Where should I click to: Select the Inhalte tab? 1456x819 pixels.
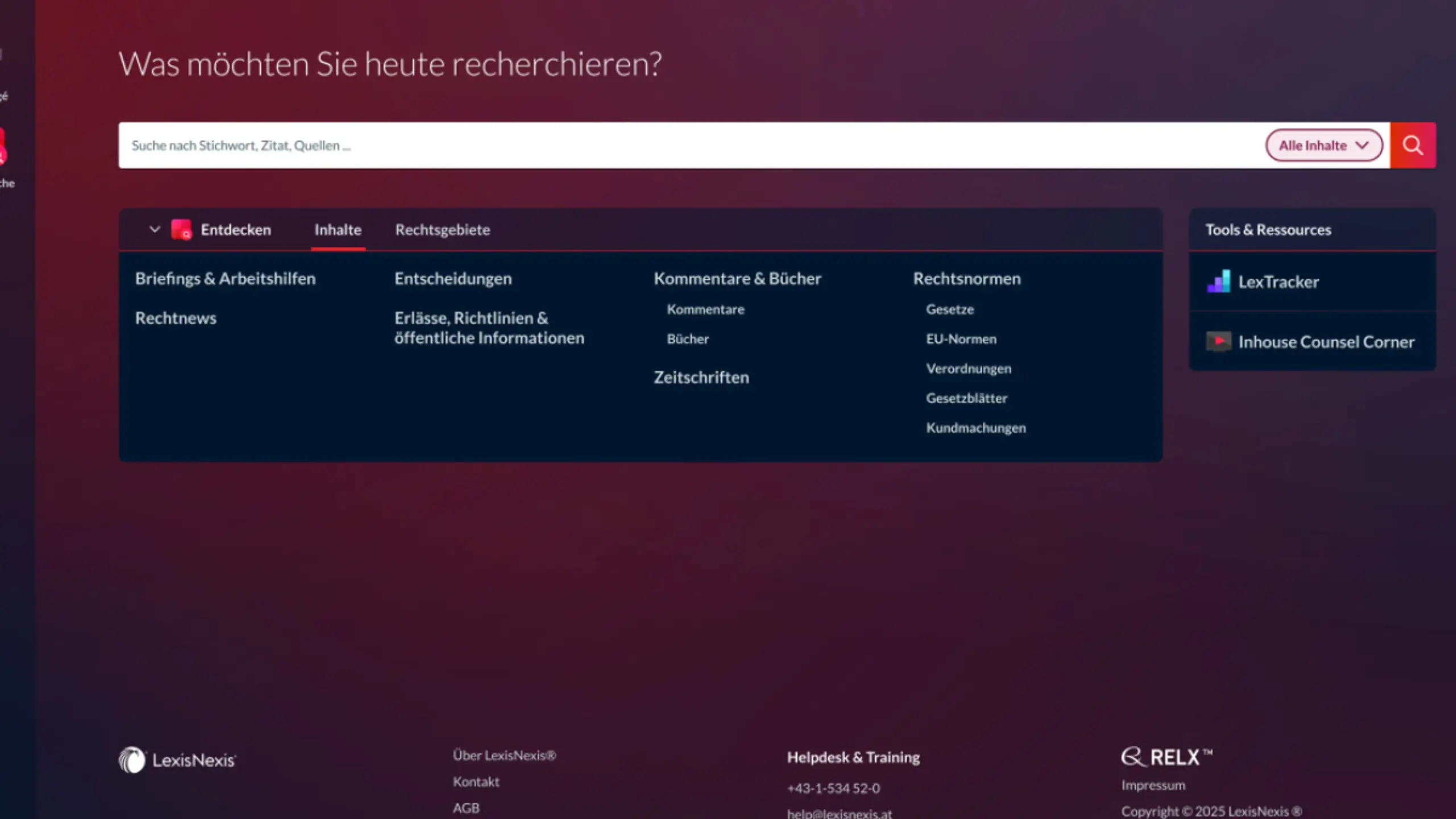pos(338,229)
